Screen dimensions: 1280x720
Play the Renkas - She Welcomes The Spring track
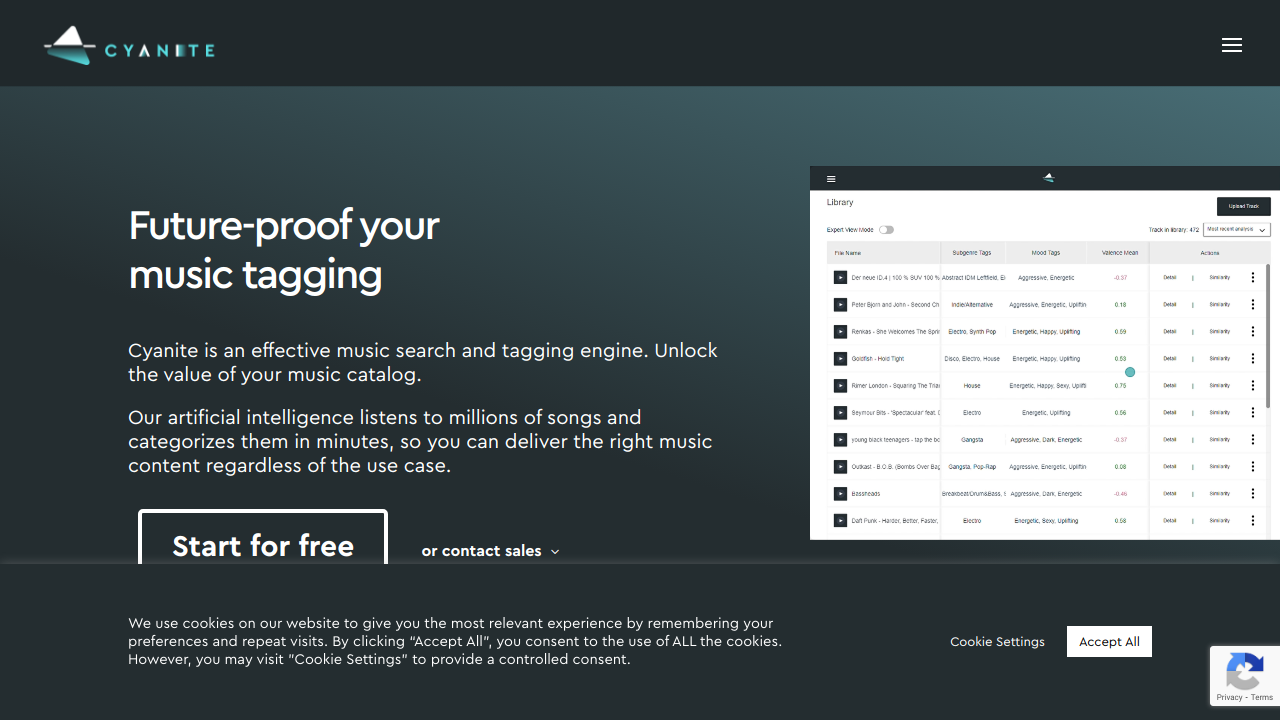(x=840, y=331)
